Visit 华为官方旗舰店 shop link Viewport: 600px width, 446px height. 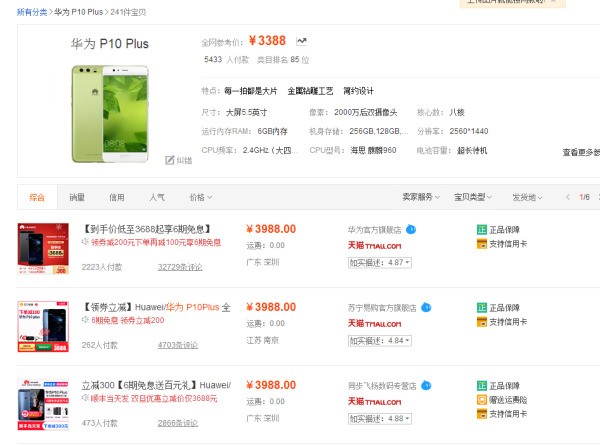(375, 230)
